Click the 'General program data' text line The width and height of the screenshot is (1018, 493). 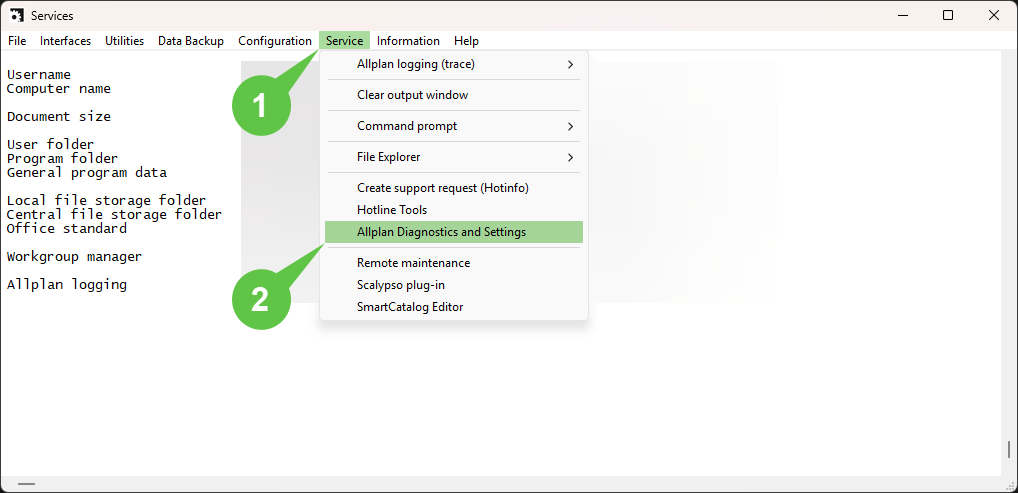tap(86, 173)
